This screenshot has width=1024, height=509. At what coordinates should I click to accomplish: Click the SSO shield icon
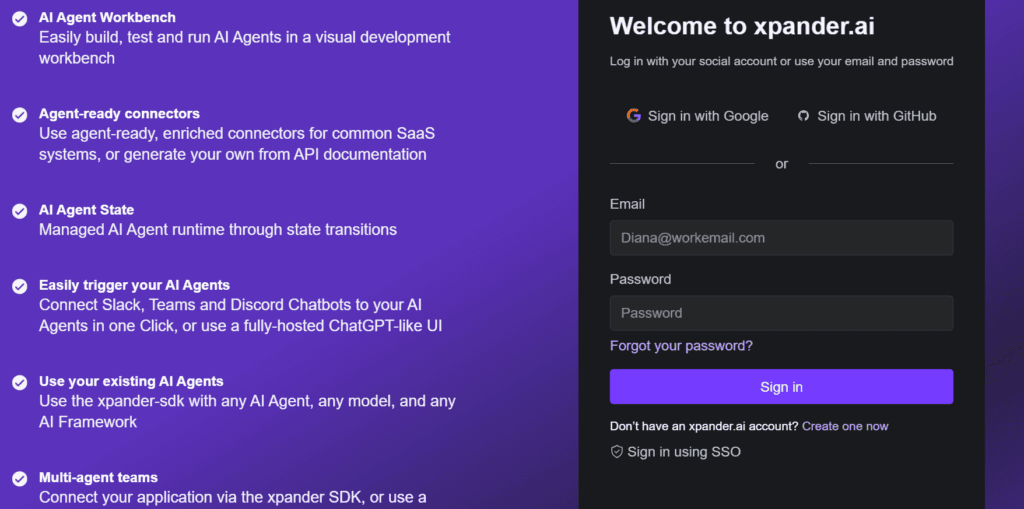617,452
